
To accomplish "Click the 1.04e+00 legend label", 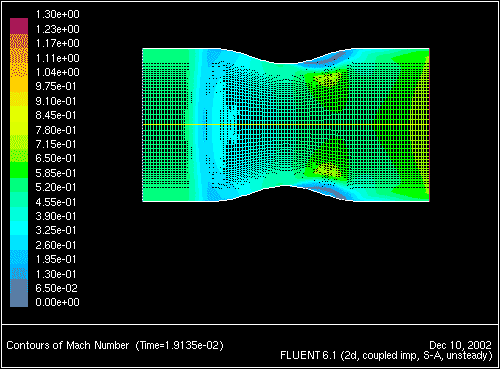I will (x=57, y=72).
